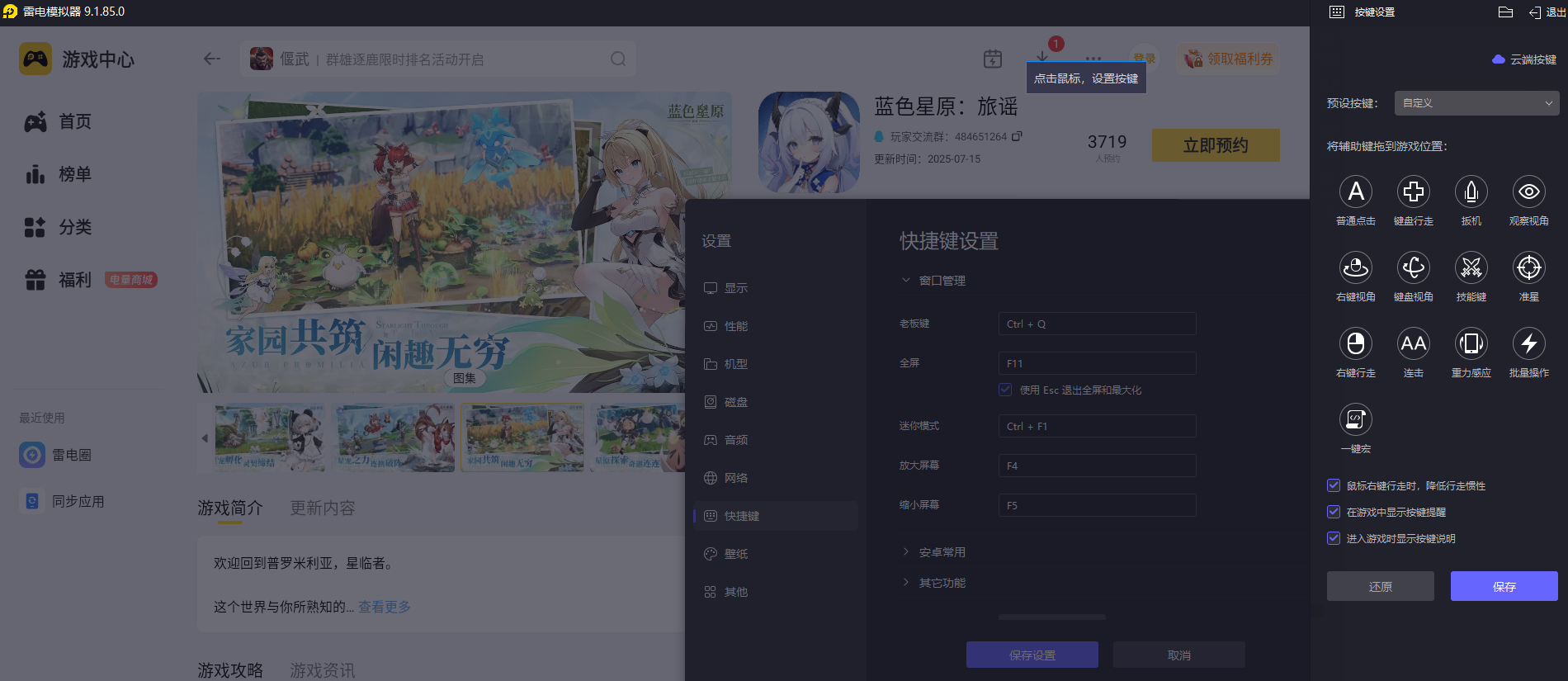This screenshot has height=681, width=1568.
Task: Follow the 查看更多 link
Action: [385, 607]
